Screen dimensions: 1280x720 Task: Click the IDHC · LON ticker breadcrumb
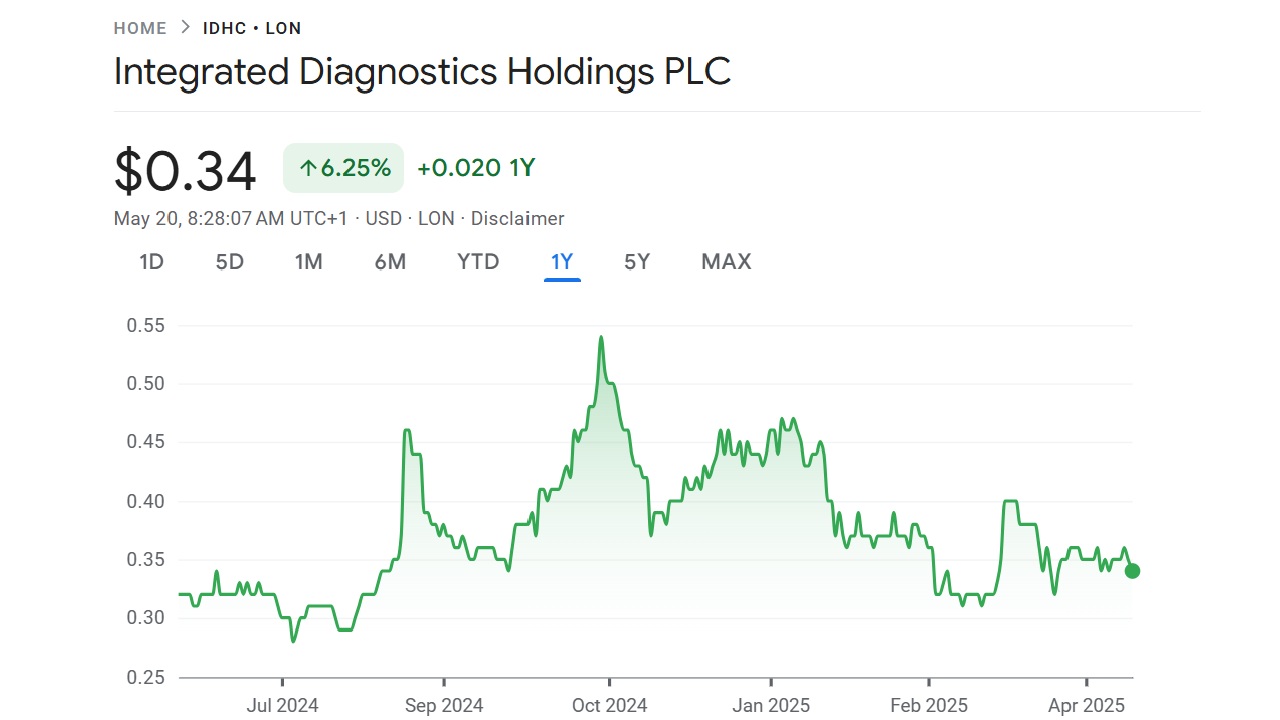[252, 28]
